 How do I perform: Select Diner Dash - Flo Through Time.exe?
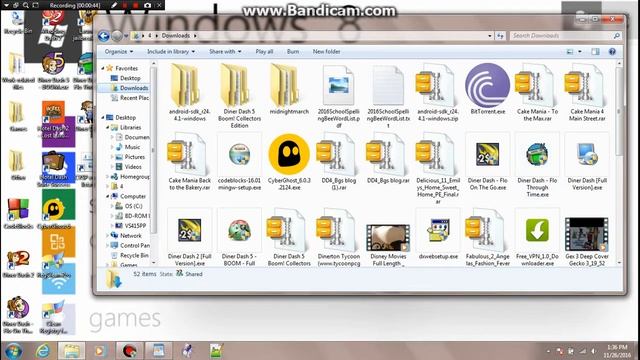tap(537, 165)
